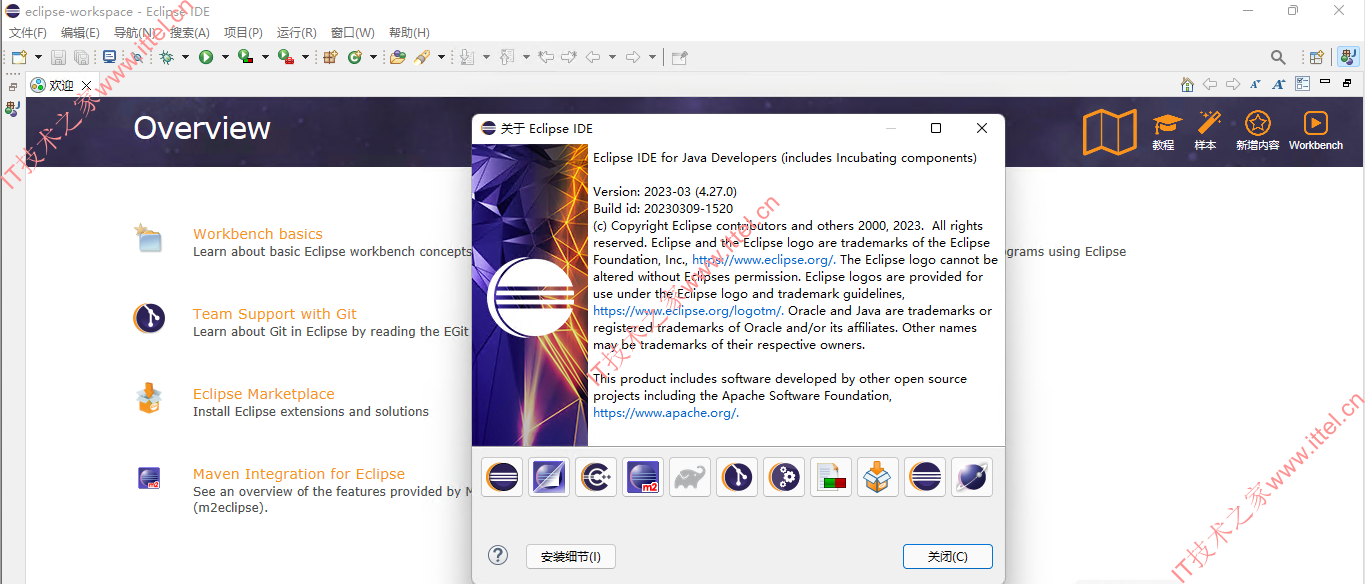This screenshot has width=1365, height=584.
Task: Click the 关闭(C) button
Action: coord(947,556)
